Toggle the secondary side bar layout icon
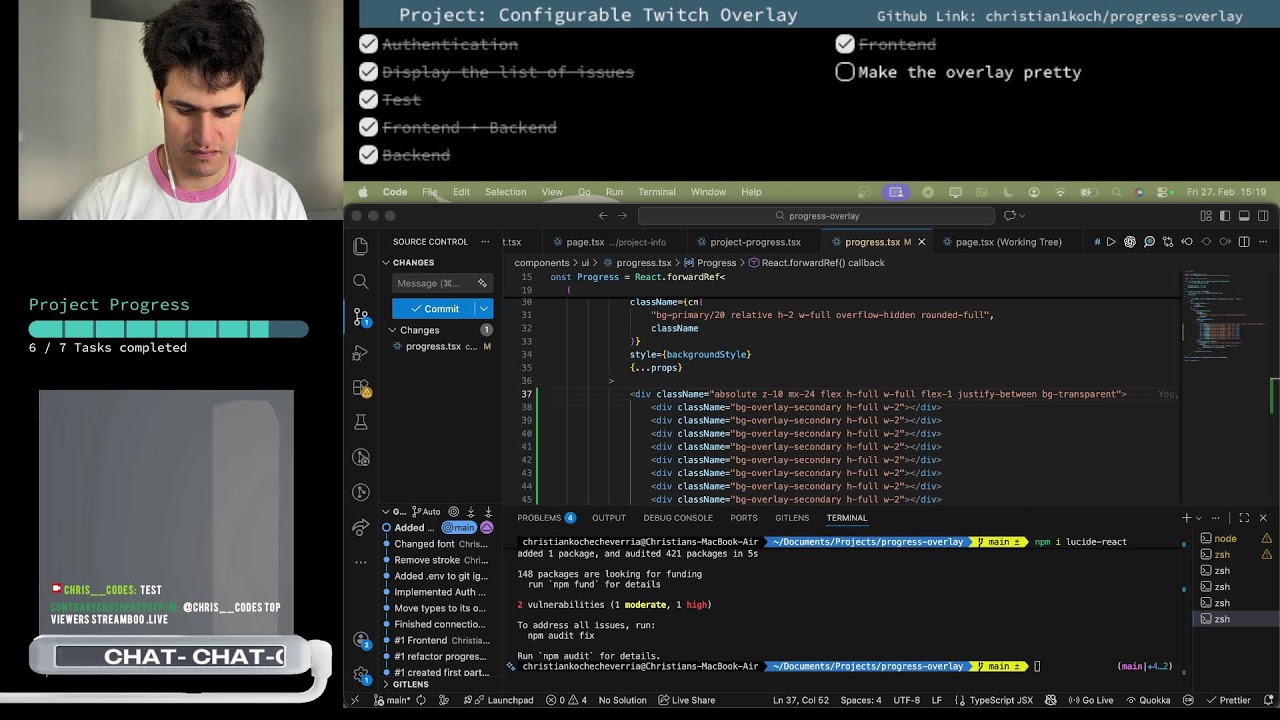 (x=1264, y=216)
